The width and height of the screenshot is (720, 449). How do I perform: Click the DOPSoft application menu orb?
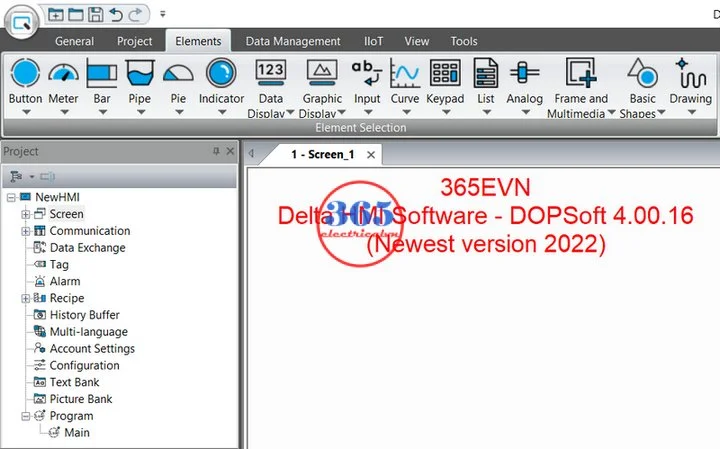pyautogui.click(x=22, y=22)
